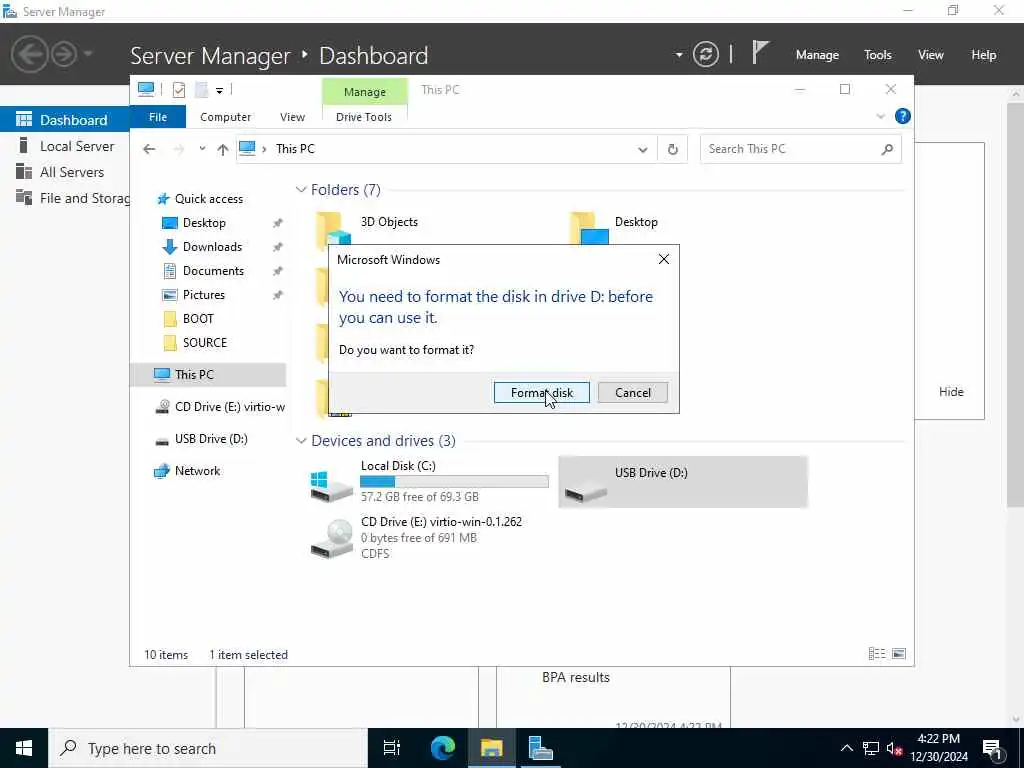The image size is (1024, 768).
Task: Select All Servers in Server Manager
Action: pyautogui.click(x=65, y=172)
